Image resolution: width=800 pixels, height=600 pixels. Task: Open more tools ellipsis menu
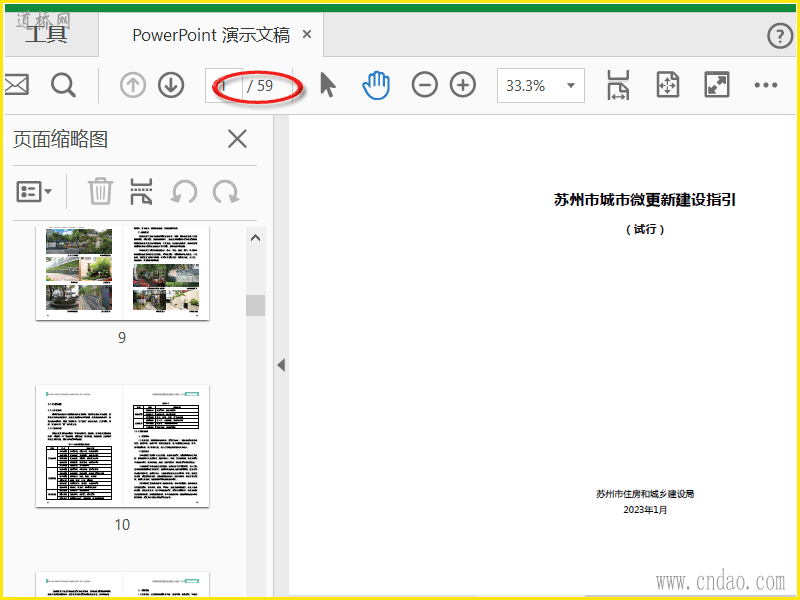[766, 85]
